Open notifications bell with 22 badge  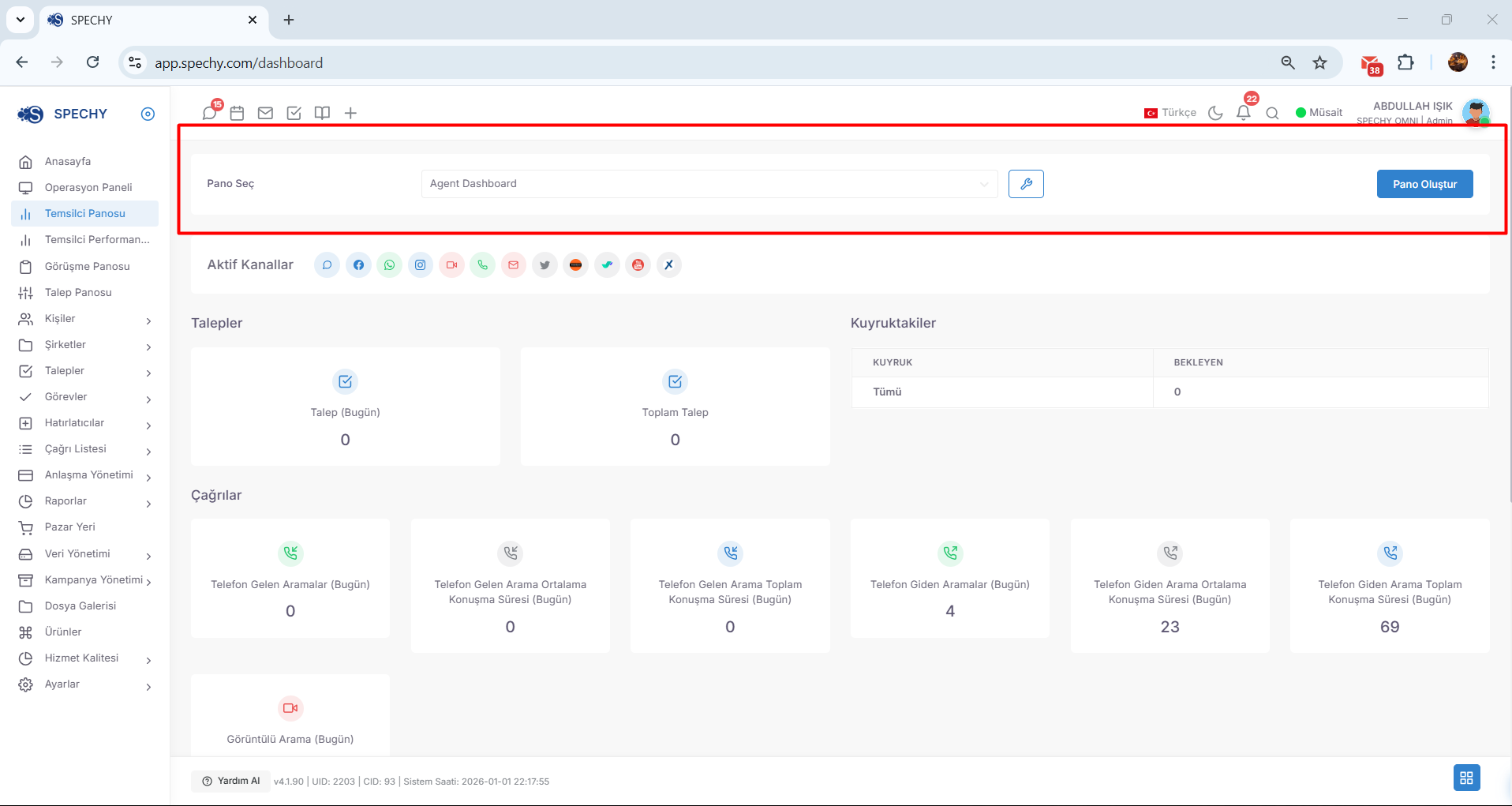pos(1244,112)
